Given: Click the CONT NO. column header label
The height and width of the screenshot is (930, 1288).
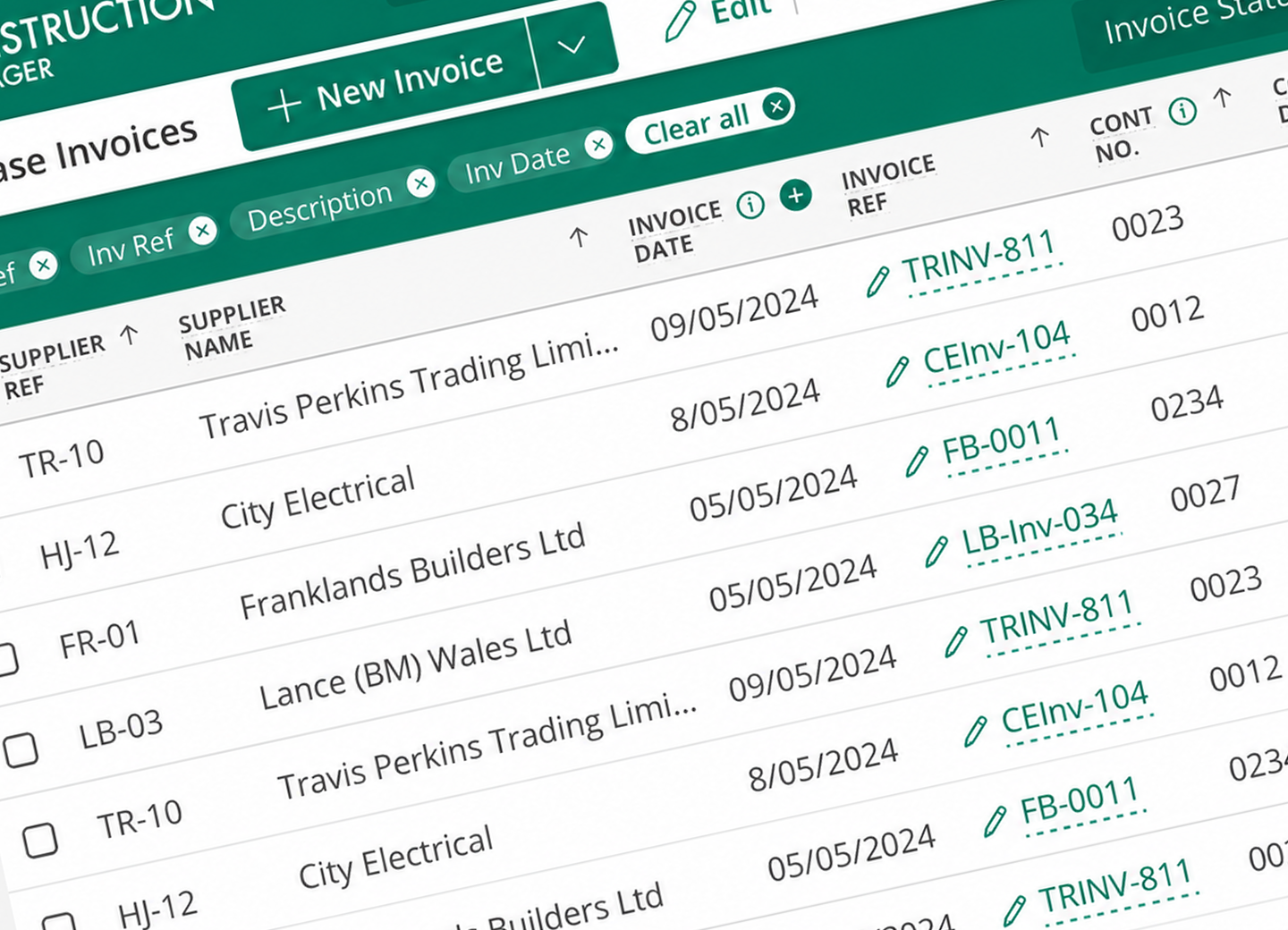Looking at the screenshot, I should (x=1122, y=135).
